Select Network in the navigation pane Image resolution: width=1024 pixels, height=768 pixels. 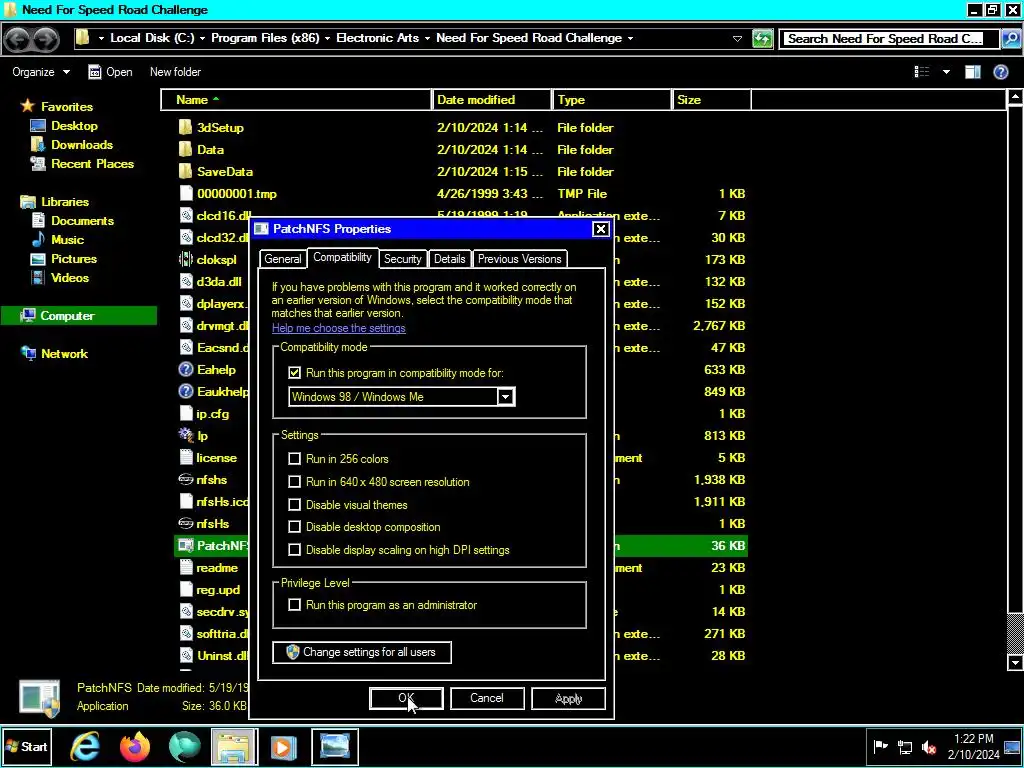(x=65, y=353)
